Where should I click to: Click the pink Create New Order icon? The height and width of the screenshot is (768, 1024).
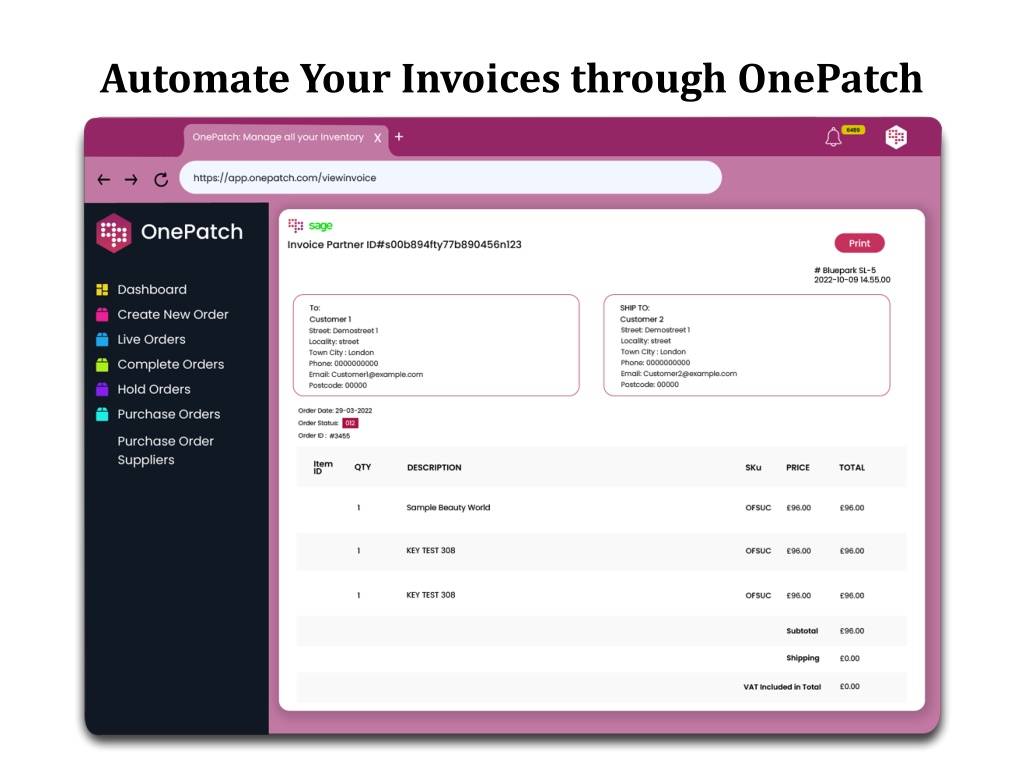coord(102,314)
